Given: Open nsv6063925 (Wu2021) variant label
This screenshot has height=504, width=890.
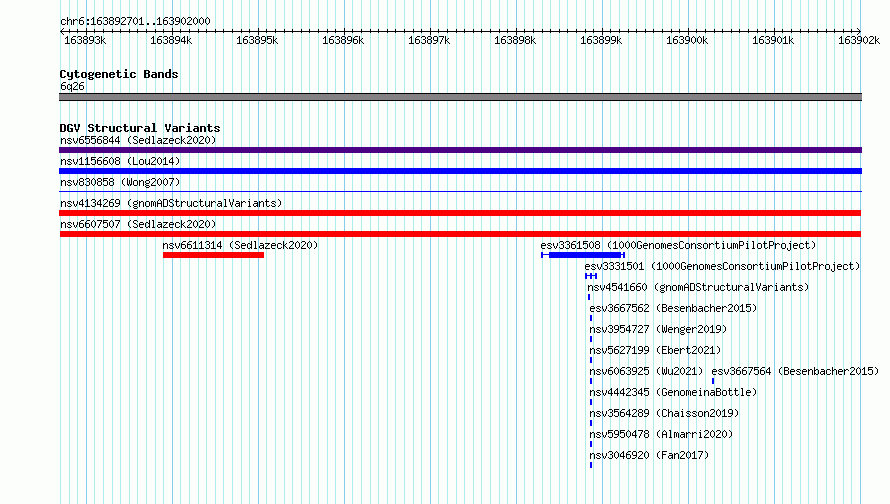Looking at the screenshot, I should coord(646,371).
